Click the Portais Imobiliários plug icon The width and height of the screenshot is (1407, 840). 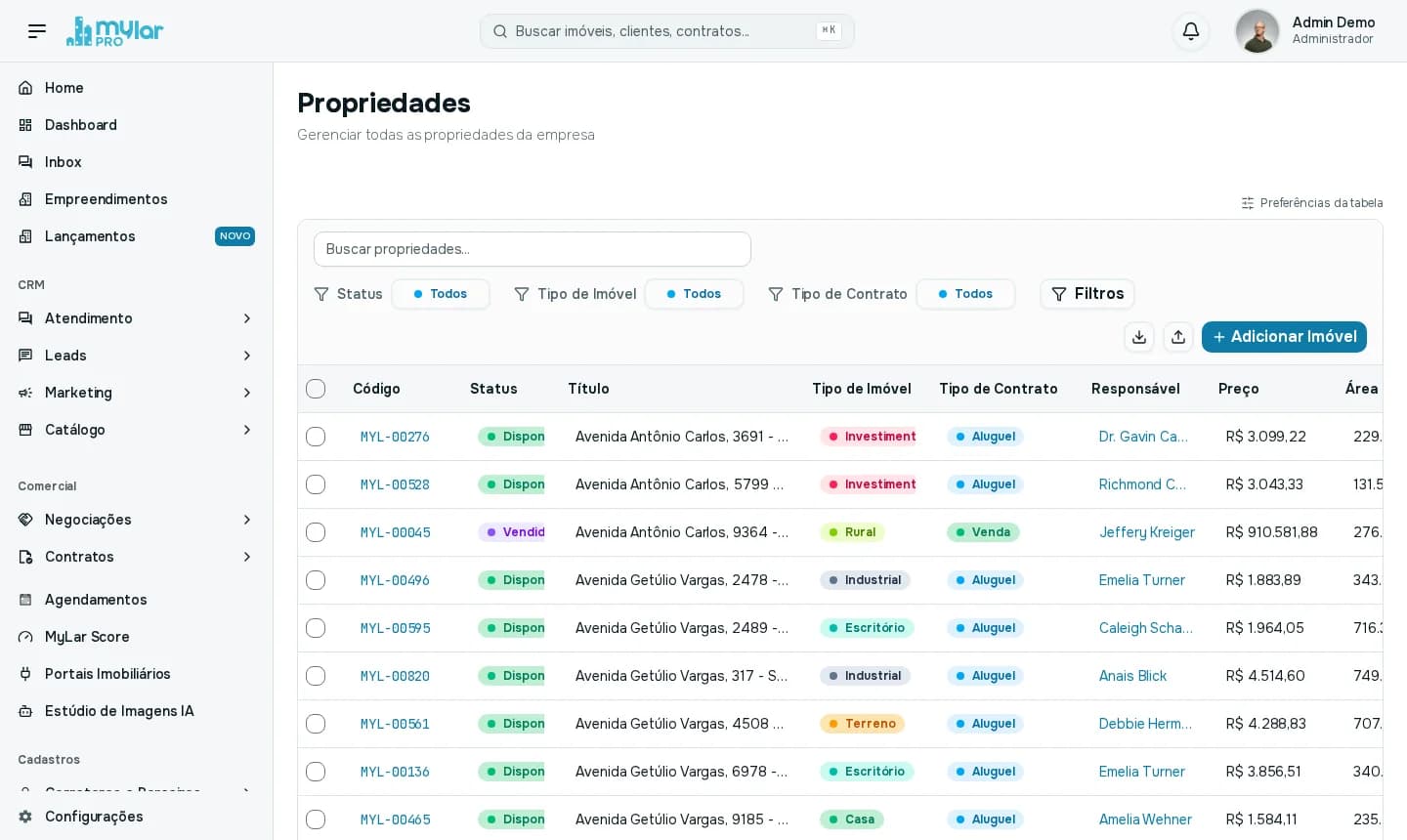(25, 674)
